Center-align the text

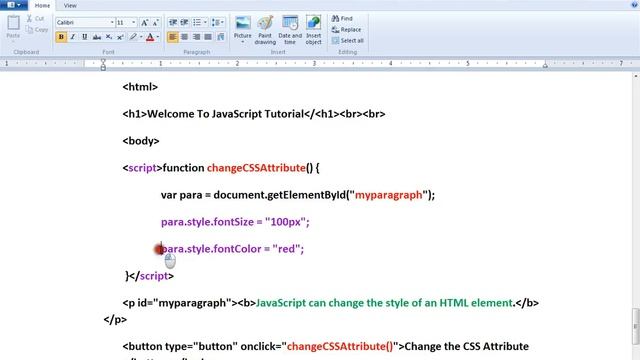click(x=184, y=37)
